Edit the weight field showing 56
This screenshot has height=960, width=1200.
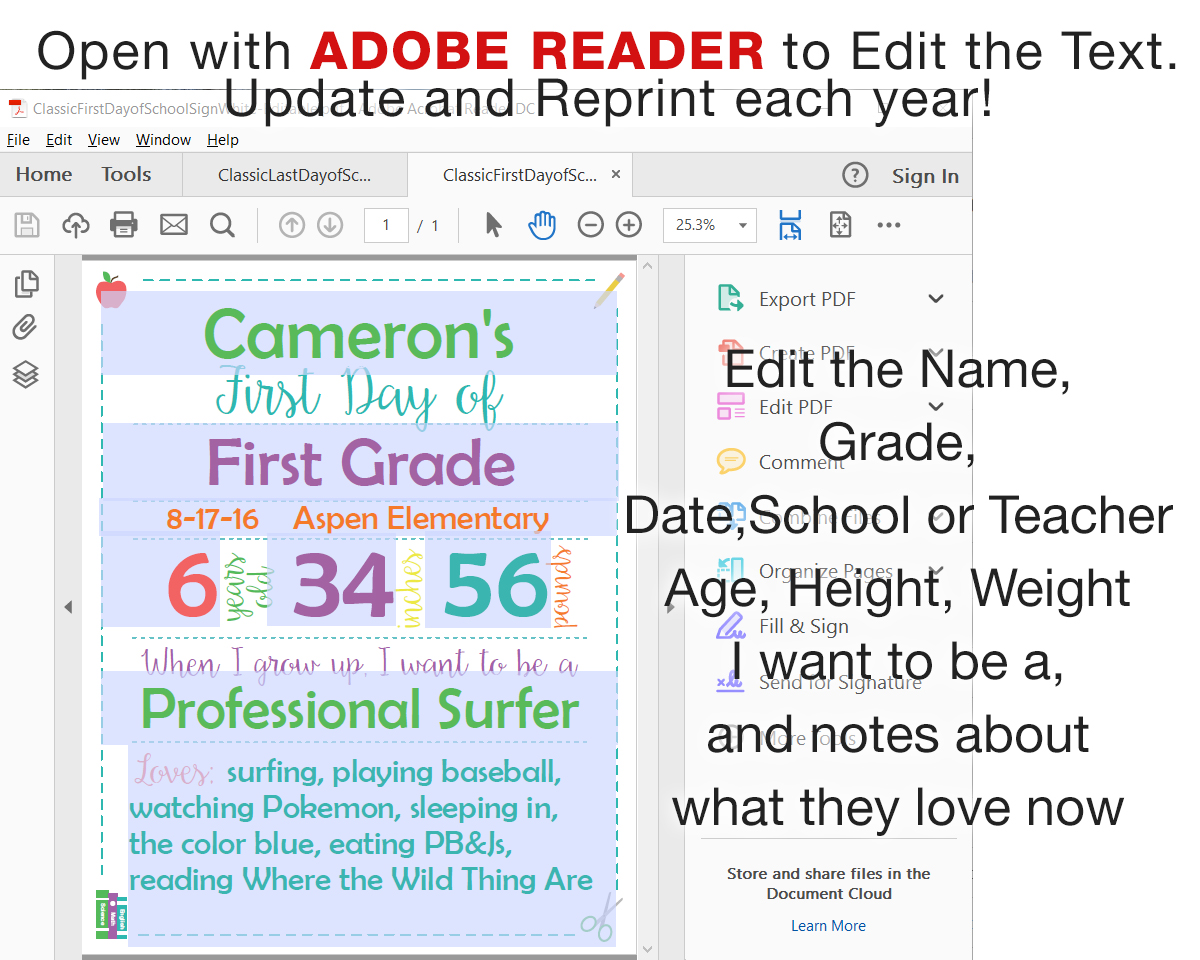[488, 584]
